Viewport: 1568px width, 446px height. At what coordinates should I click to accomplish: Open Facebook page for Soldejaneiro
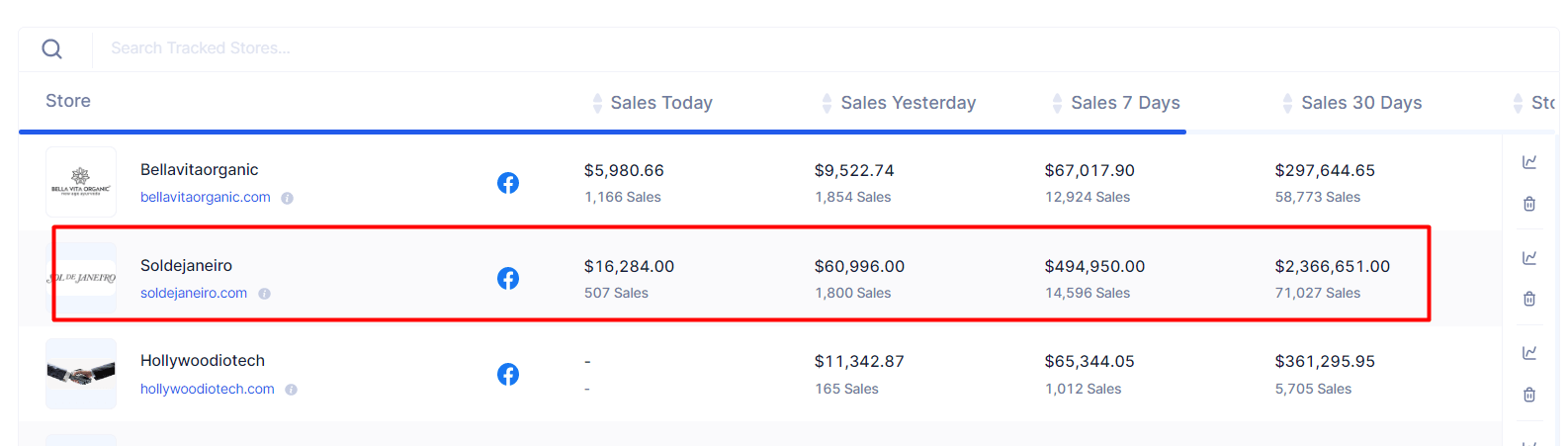coord(508,279)
